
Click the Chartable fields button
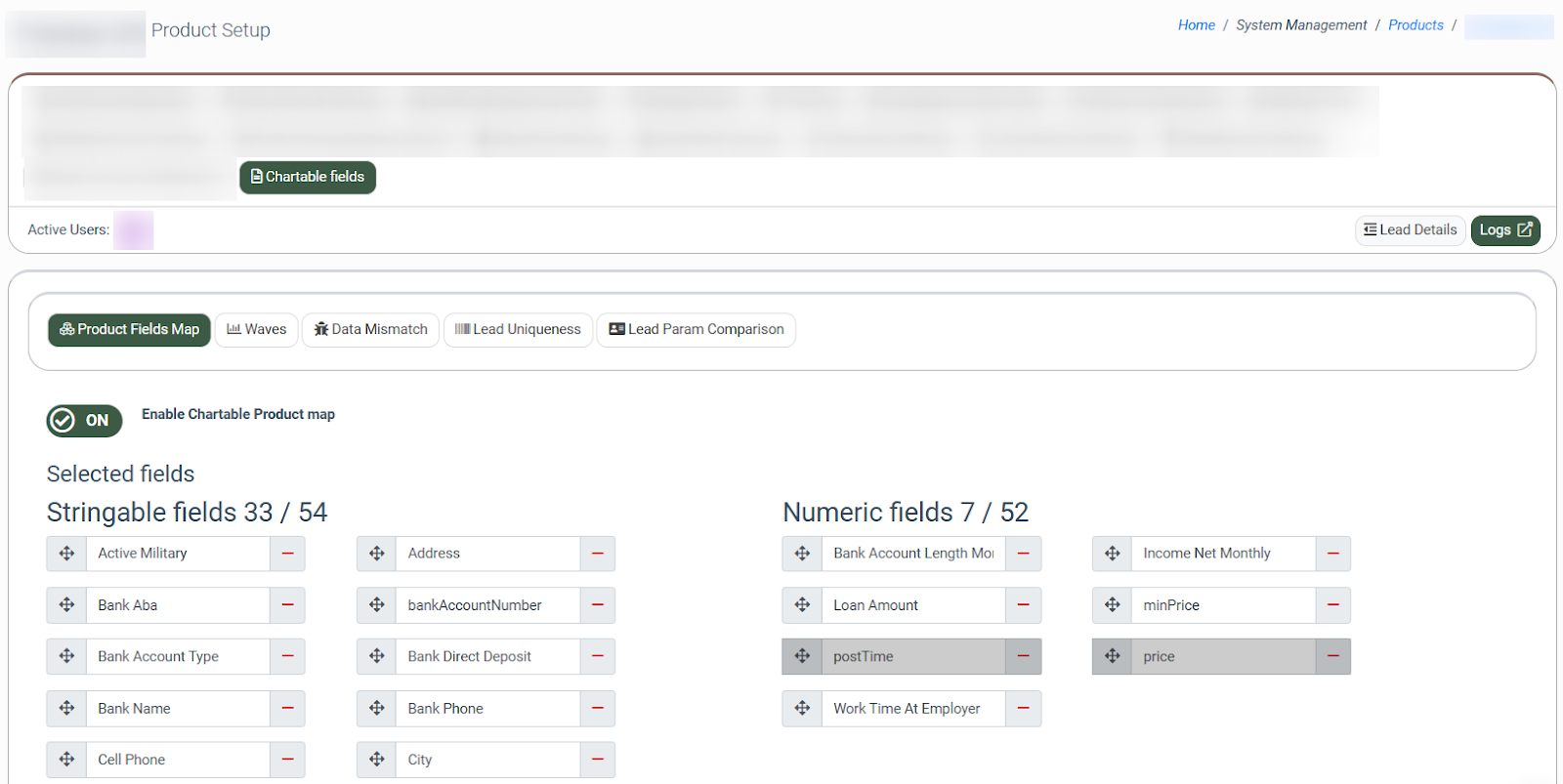[308, 178]
